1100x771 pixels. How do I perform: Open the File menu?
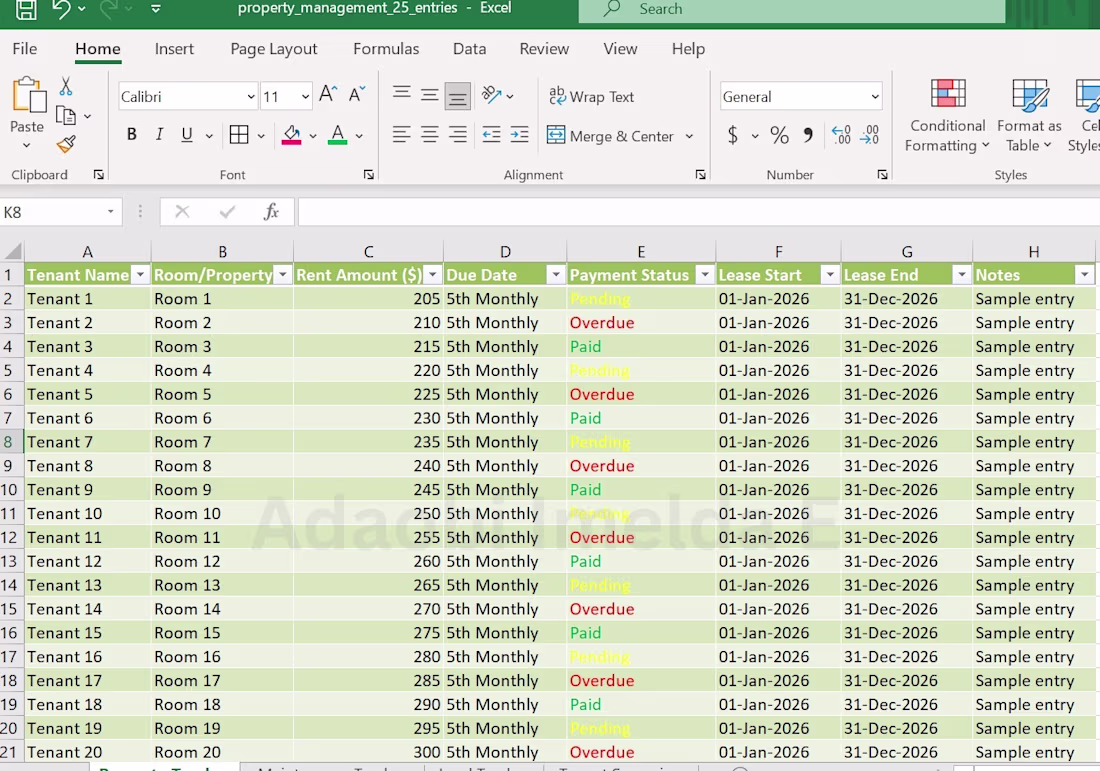25,48
